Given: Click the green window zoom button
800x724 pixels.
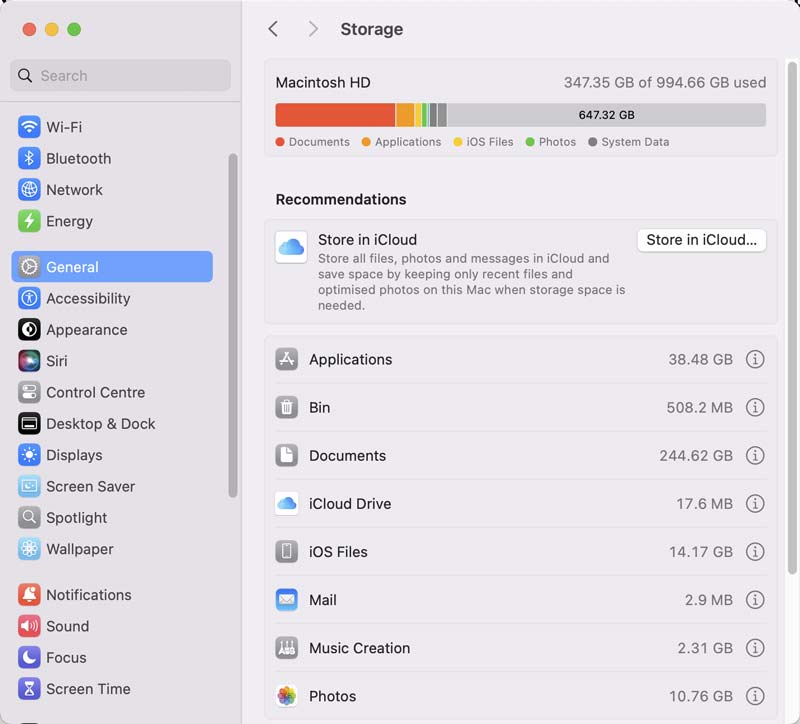Looking at the screenshot, I should click(74, 30).
